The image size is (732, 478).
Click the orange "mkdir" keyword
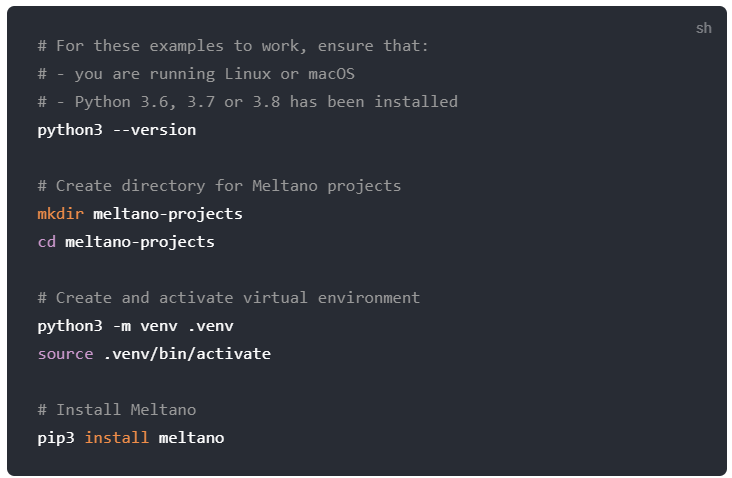pos(60,214)
